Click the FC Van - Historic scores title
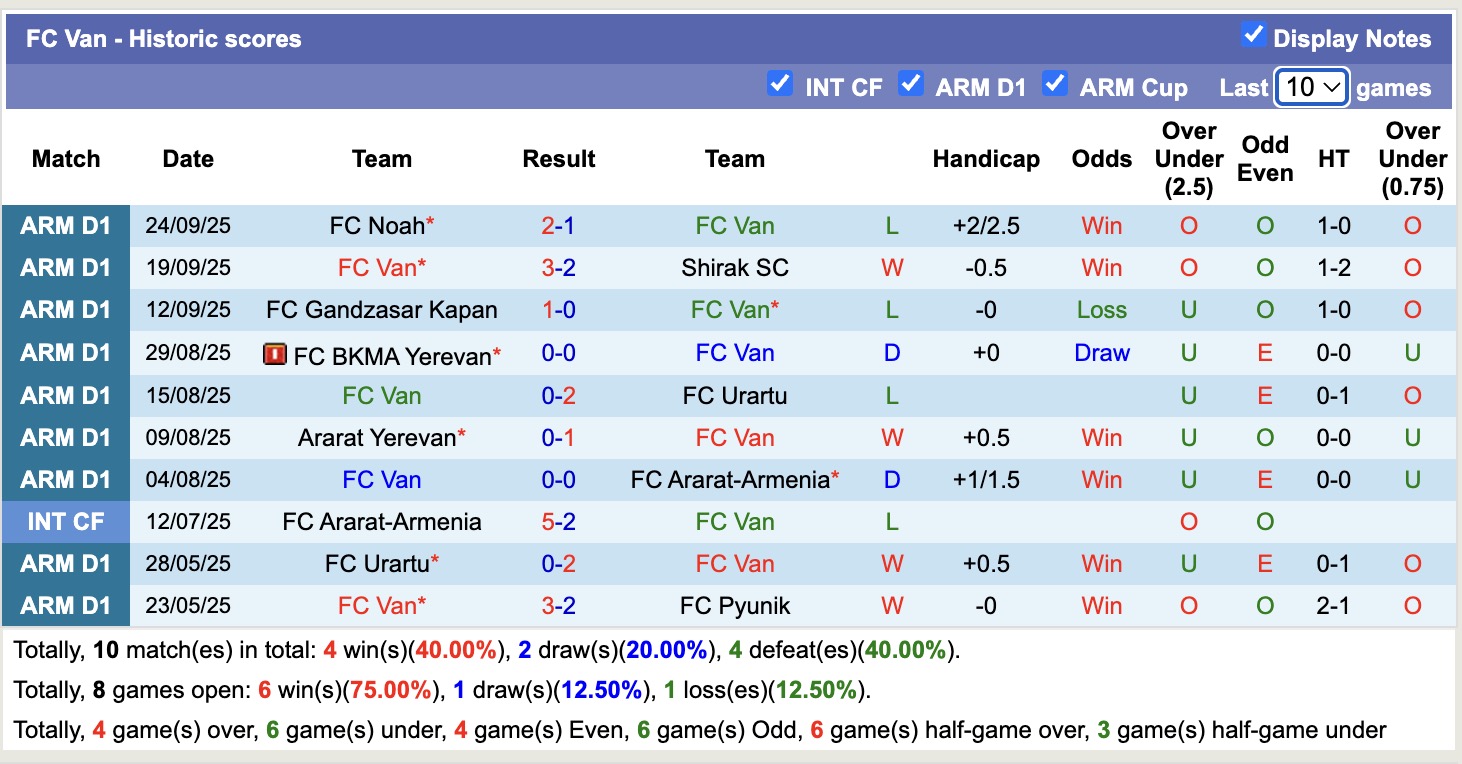This screenshot has height=764, width=1462. pyautogui.click(x=160, y=38)
